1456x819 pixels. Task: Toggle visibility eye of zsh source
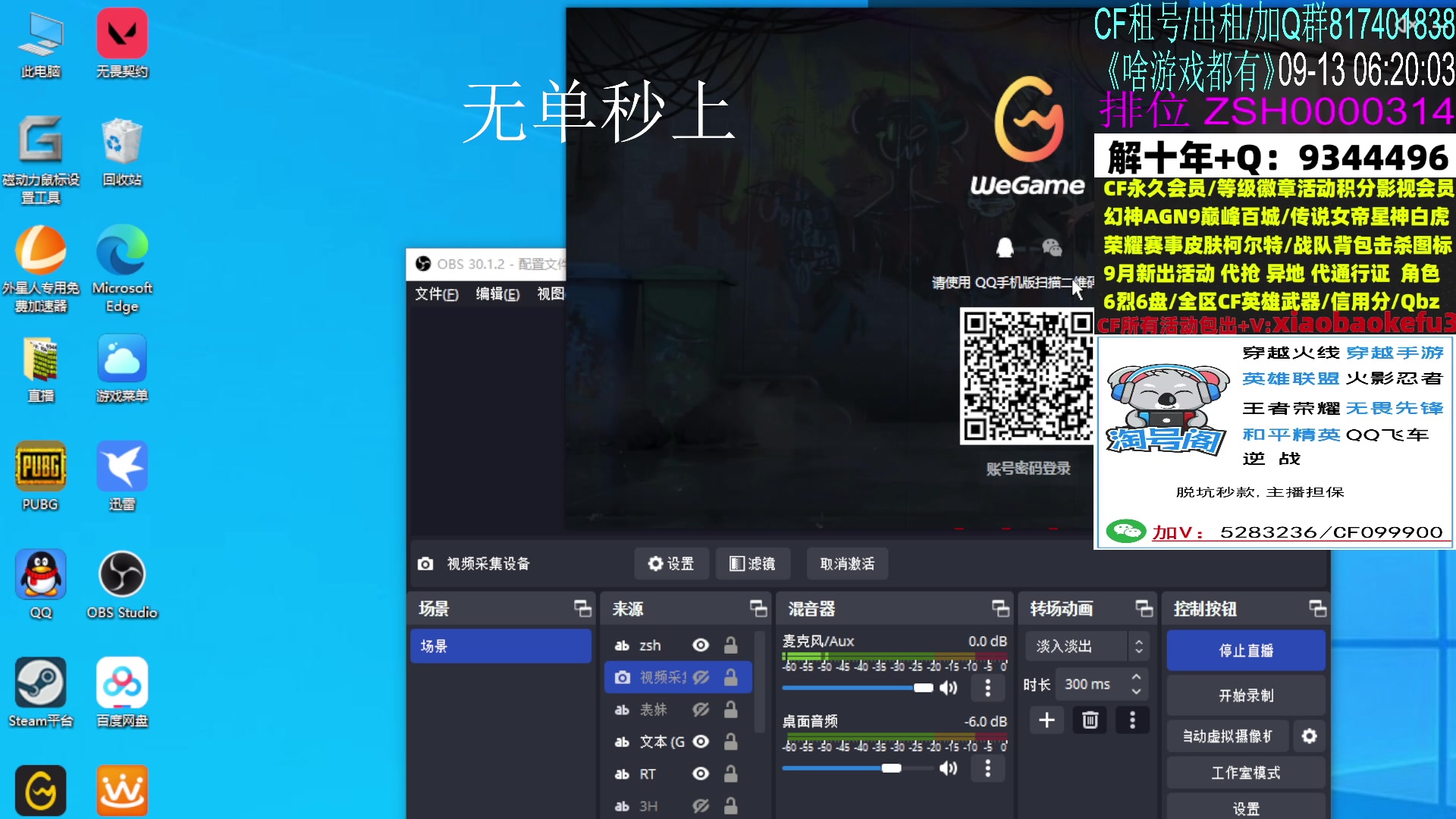(x=701, y=645)
